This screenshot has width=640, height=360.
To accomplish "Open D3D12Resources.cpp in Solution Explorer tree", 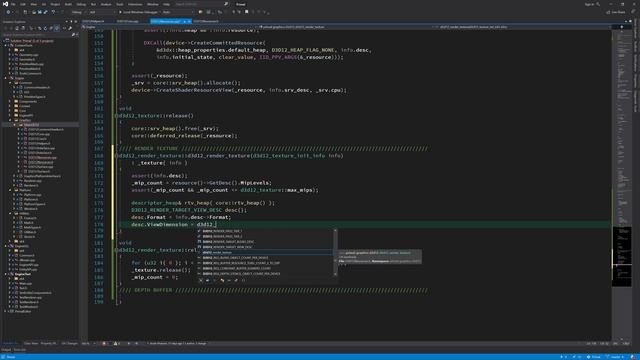I will (x=42, y=158).
